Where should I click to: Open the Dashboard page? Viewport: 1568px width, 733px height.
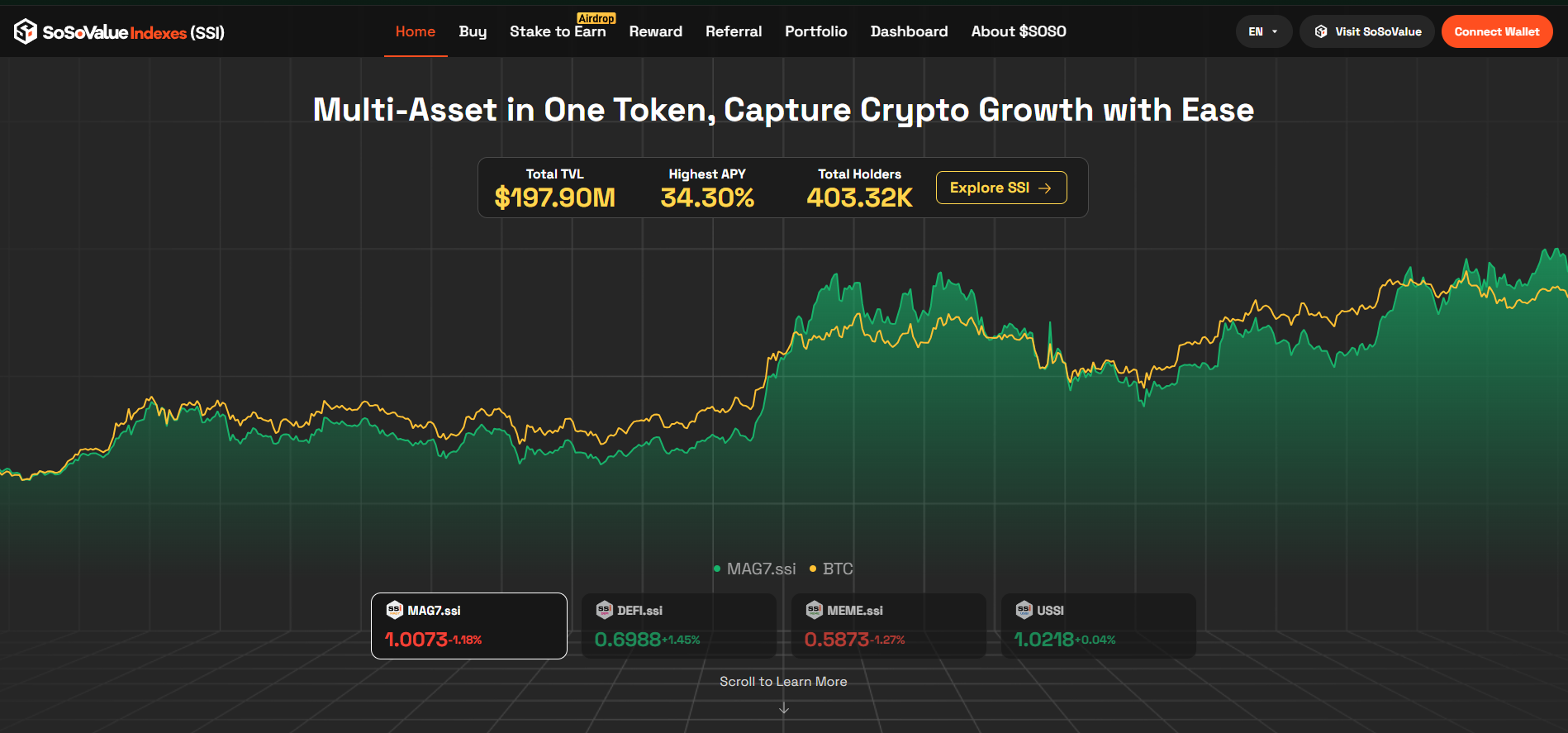[x=909, y=31]
